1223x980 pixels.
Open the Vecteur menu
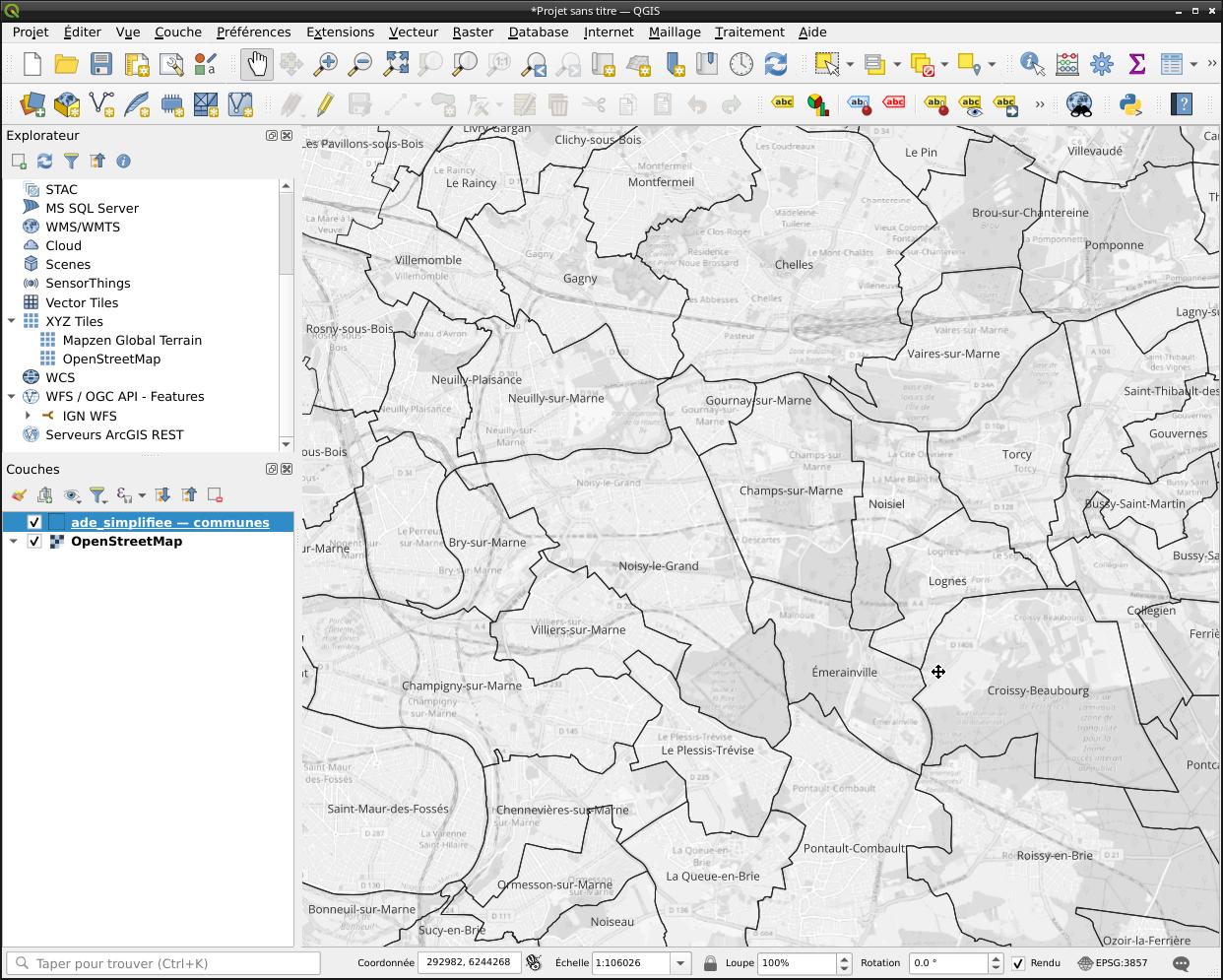coord(413,32)
